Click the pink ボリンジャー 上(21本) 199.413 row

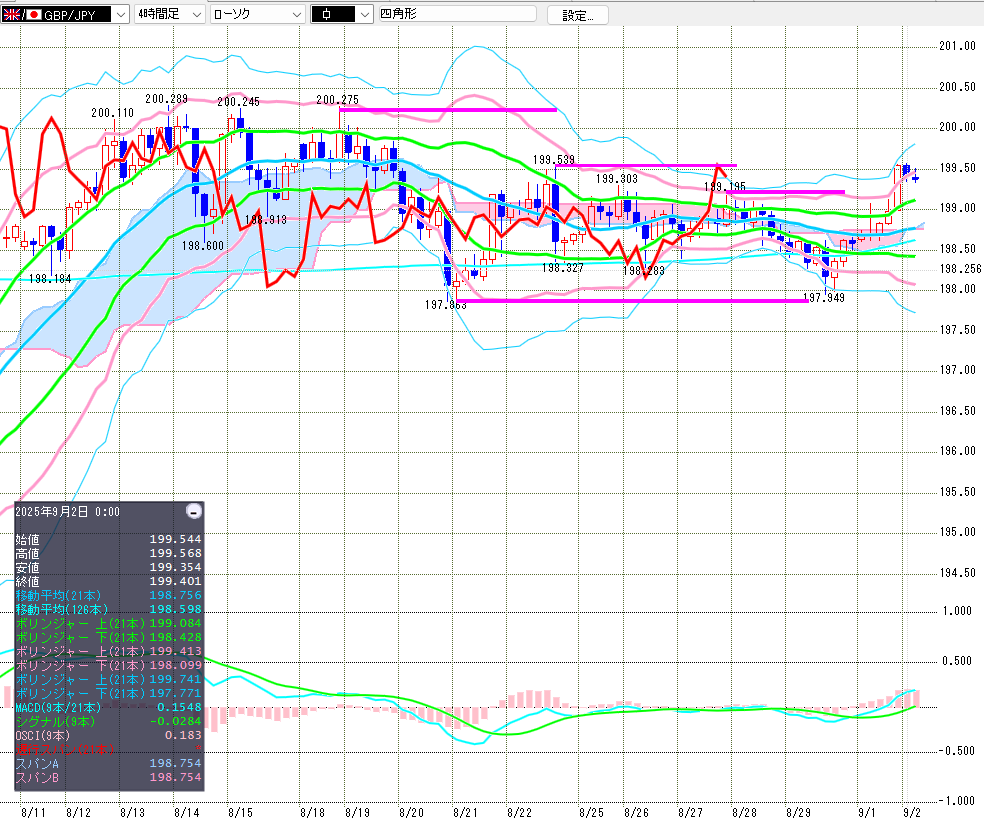[109, 651]
